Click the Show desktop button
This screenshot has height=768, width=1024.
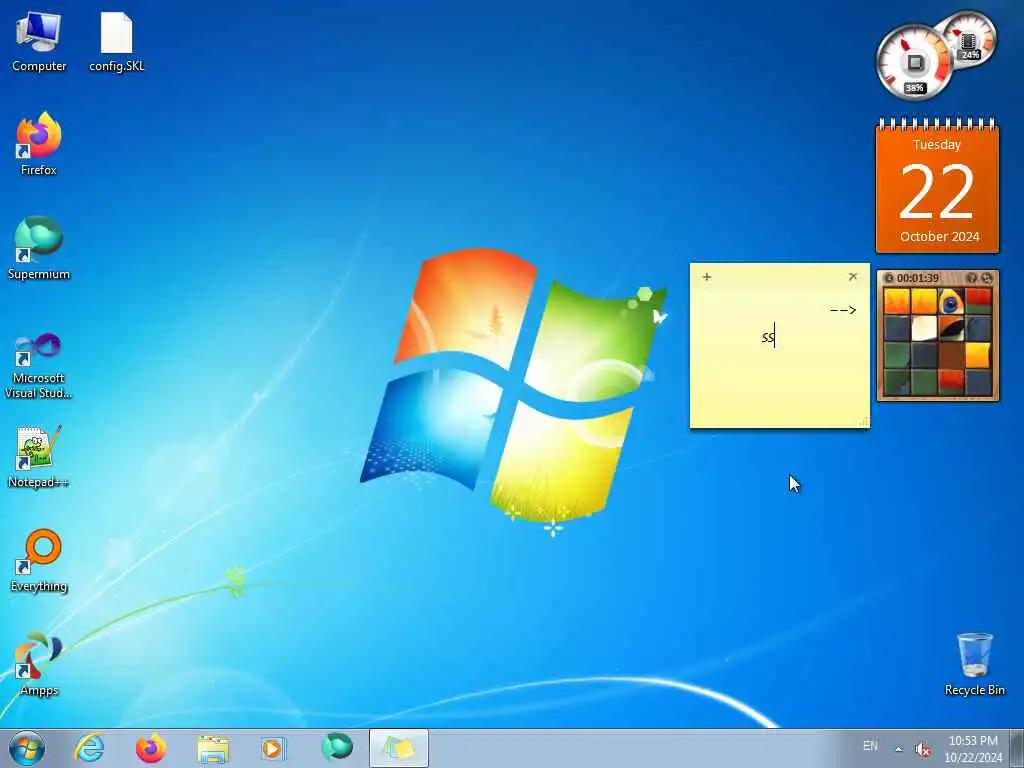click(1017, 748)
